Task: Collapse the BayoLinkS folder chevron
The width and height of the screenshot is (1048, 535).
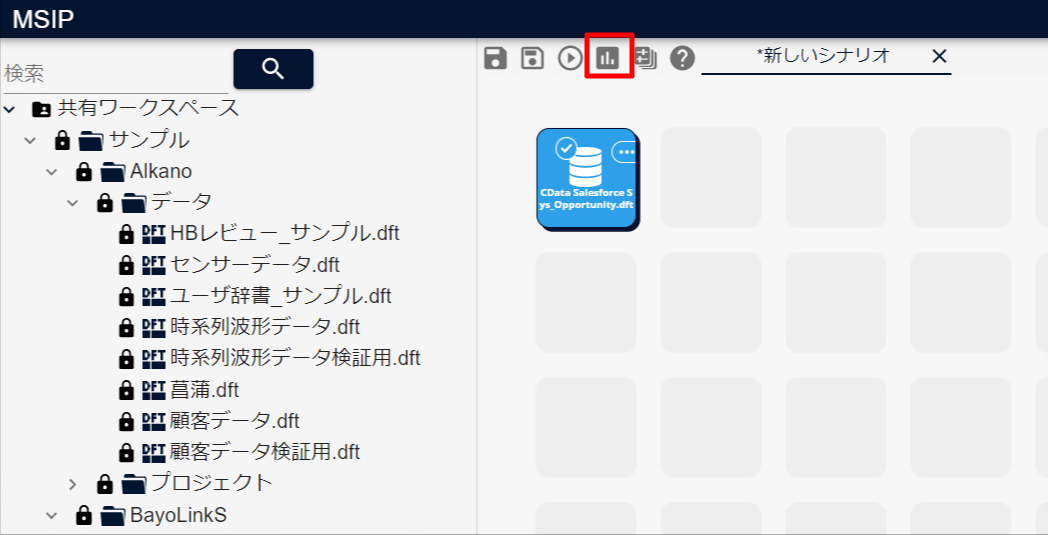Action: click(51, 516)
